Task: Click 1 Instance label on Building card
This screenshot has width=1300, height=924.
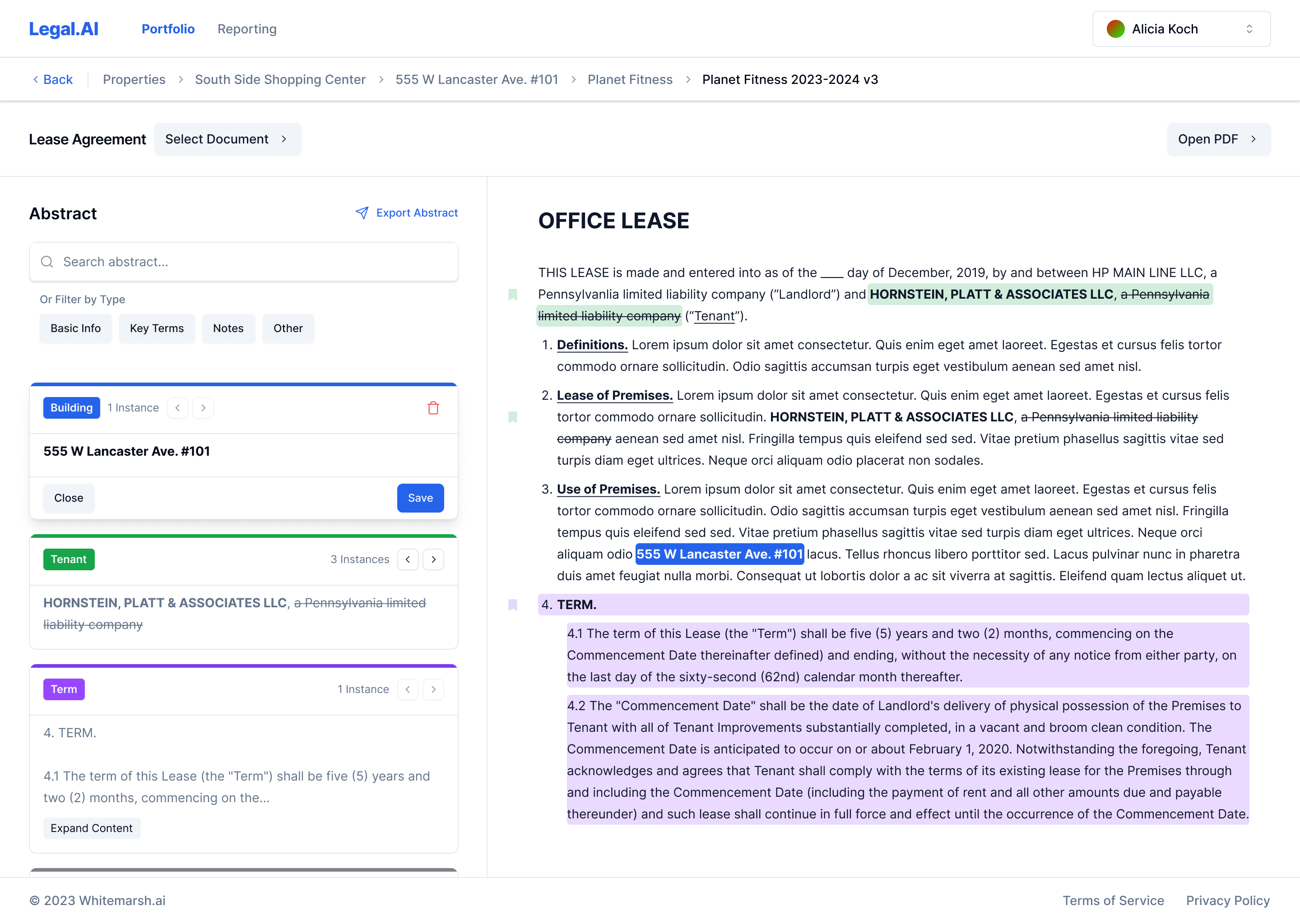Action: pos(133,408)
